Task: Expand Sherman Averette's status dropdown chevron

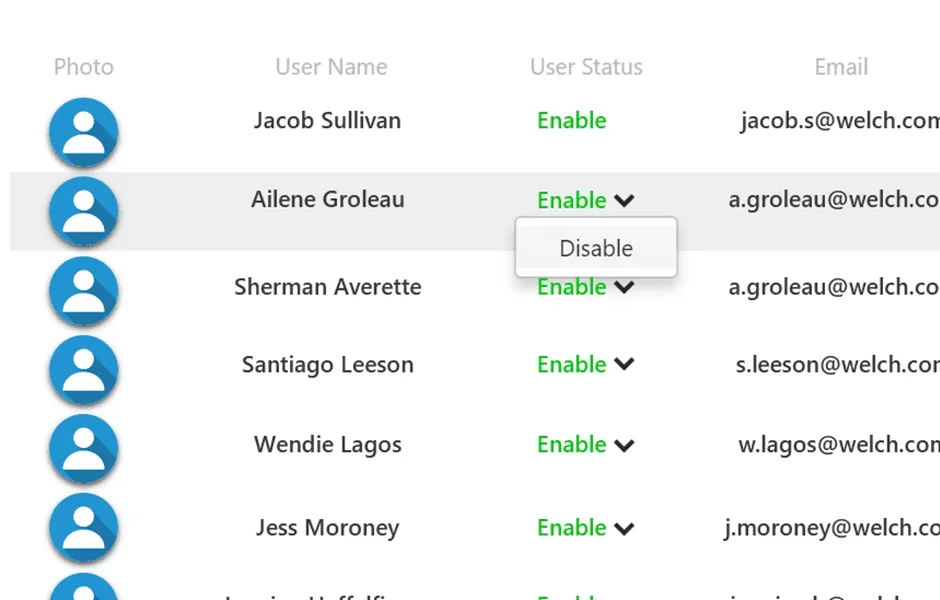Action: (x=625, y=288)
